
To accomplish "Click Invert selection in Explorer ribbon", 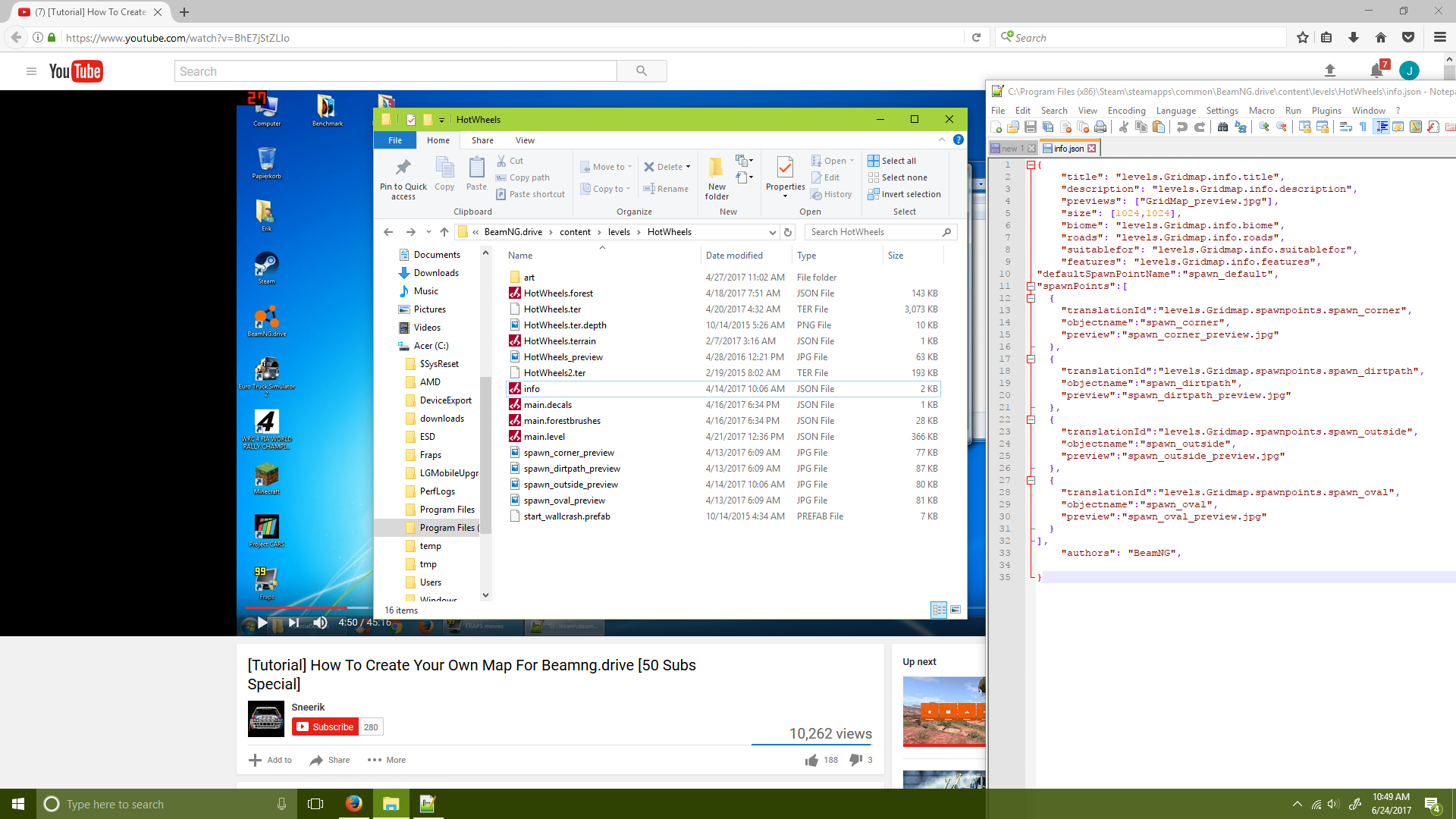I will point(904,194).
